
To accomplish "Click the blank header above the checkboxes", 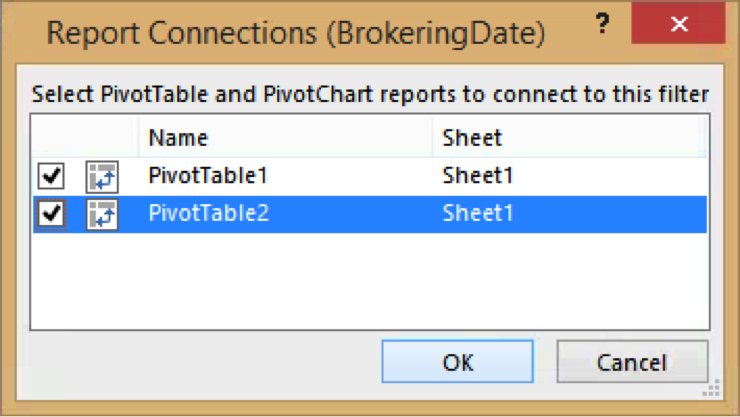I will click(51, 138).
